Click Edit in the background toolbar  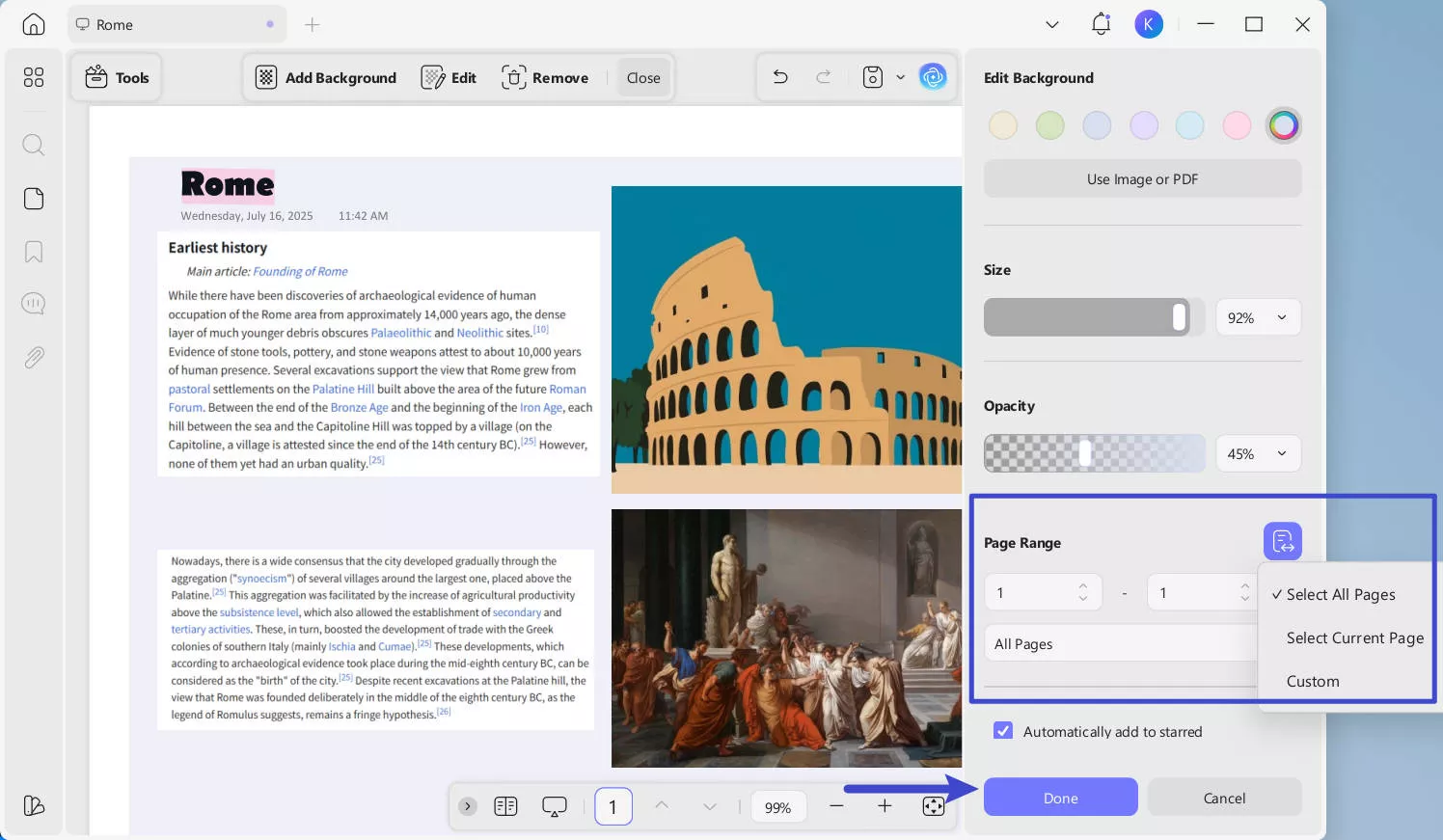pos(449,78)
